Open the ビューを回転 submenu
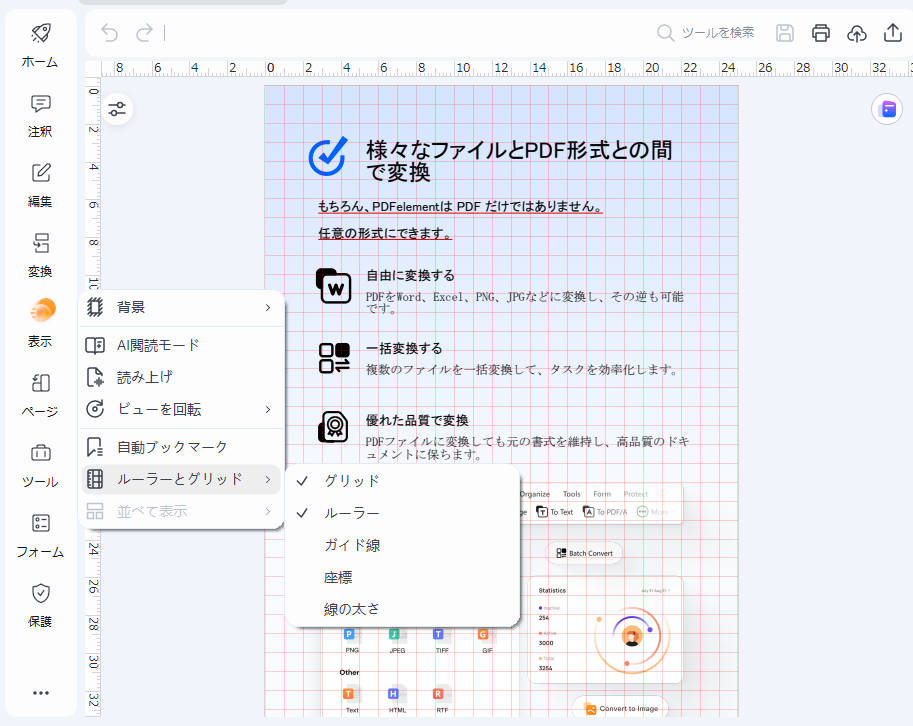The width and height of the screenshot is (913, 726). pyautogui.click(x=180, y=409)
